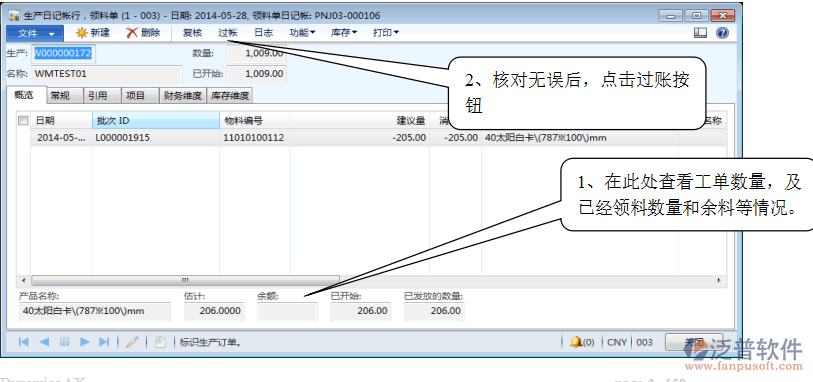Switch to the 财务维度 tab

[x=183, y=95]
